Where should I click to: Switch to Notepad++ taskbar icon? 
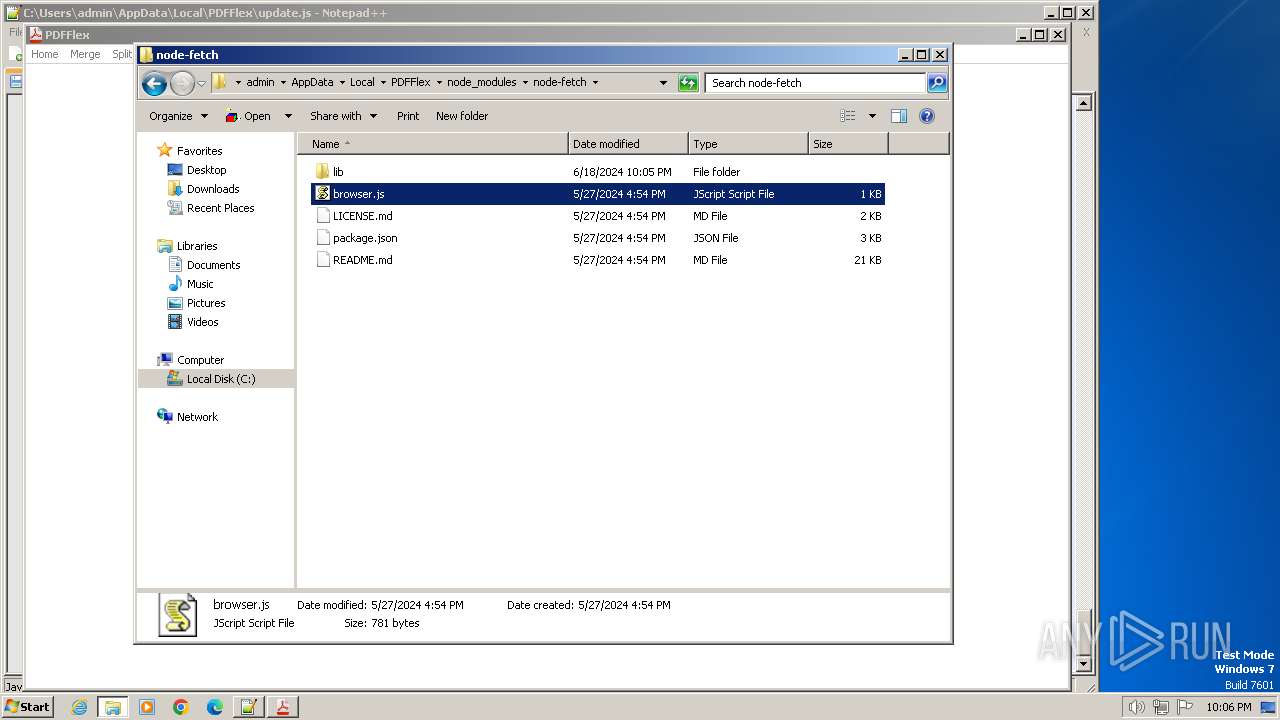pos(249,707)
